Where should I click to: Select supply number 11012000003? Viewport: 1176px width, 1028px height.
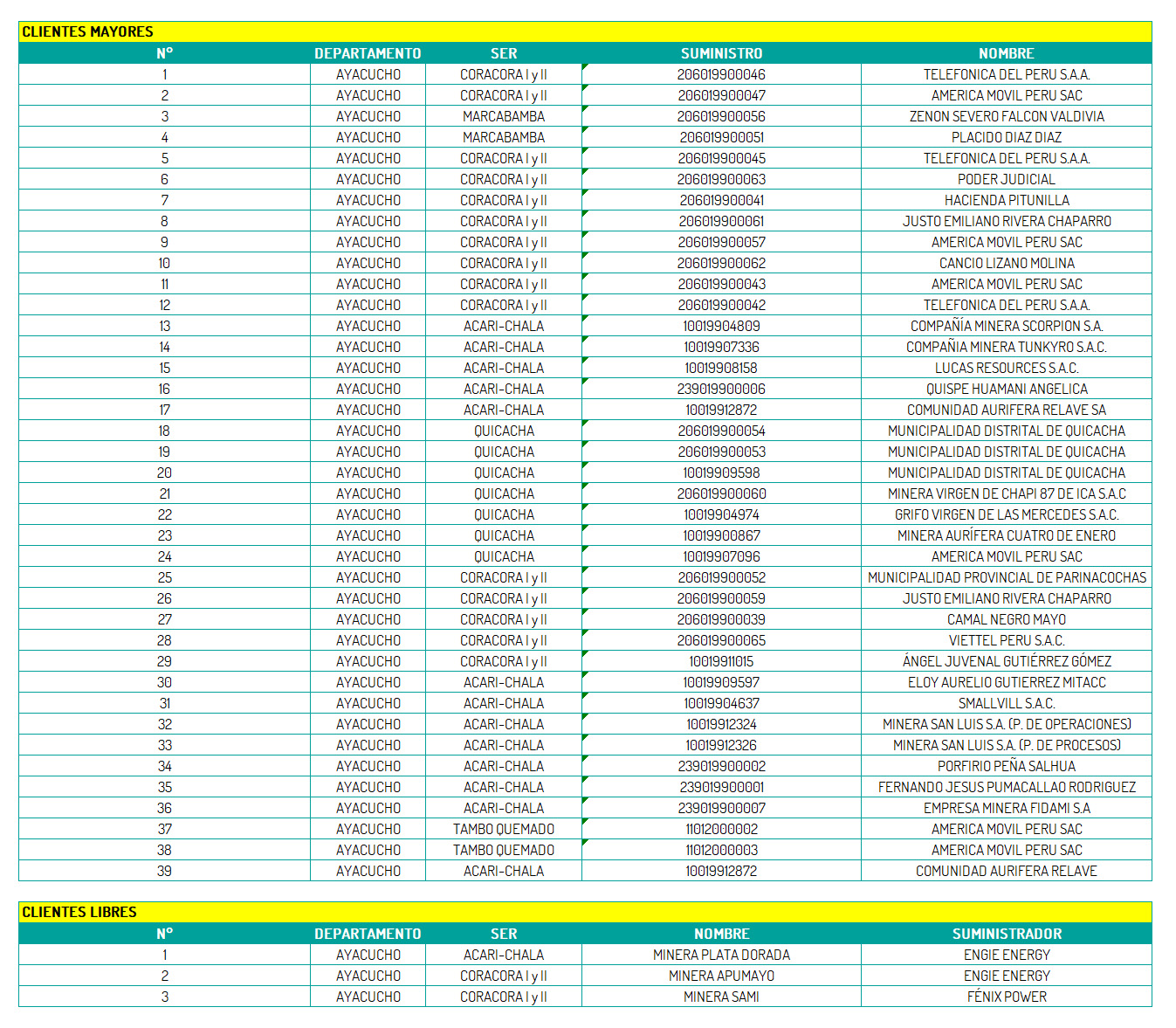point(721,850)
